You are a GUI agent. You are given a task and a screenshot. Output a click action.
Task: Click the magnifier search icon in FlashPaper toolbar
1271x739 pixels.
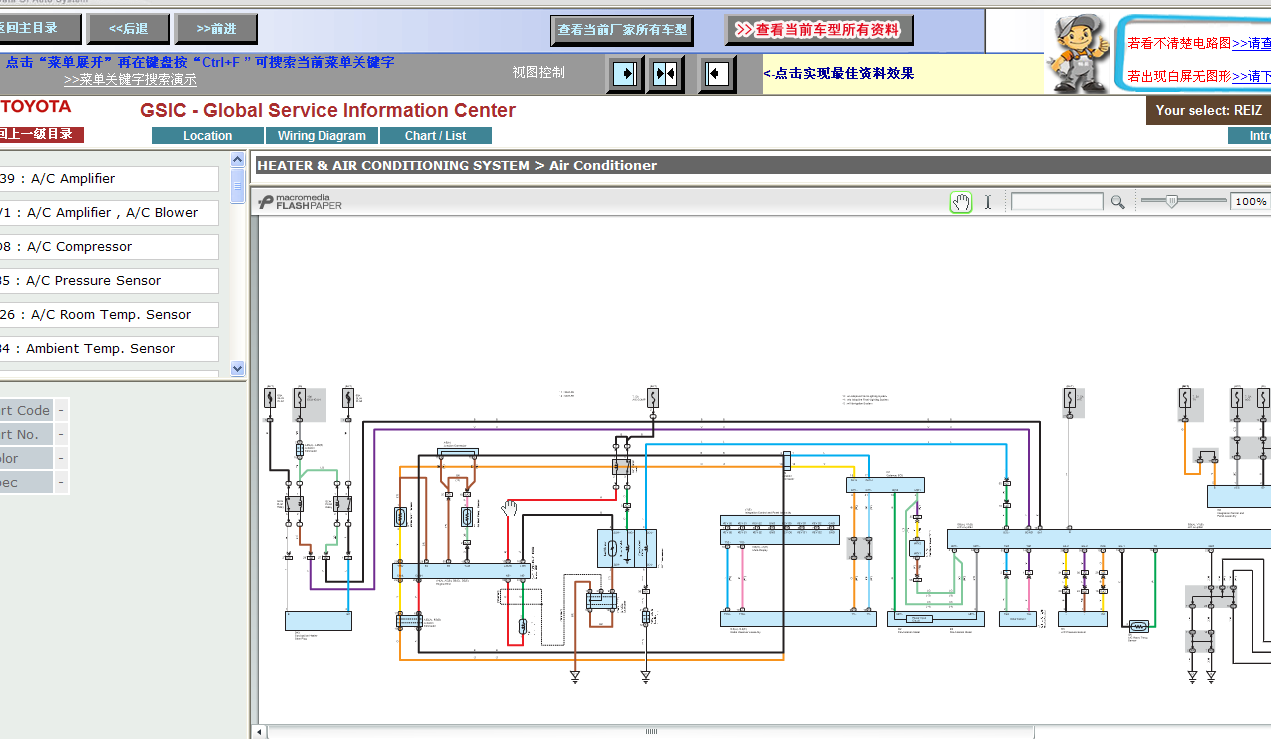coord(1118,202)
